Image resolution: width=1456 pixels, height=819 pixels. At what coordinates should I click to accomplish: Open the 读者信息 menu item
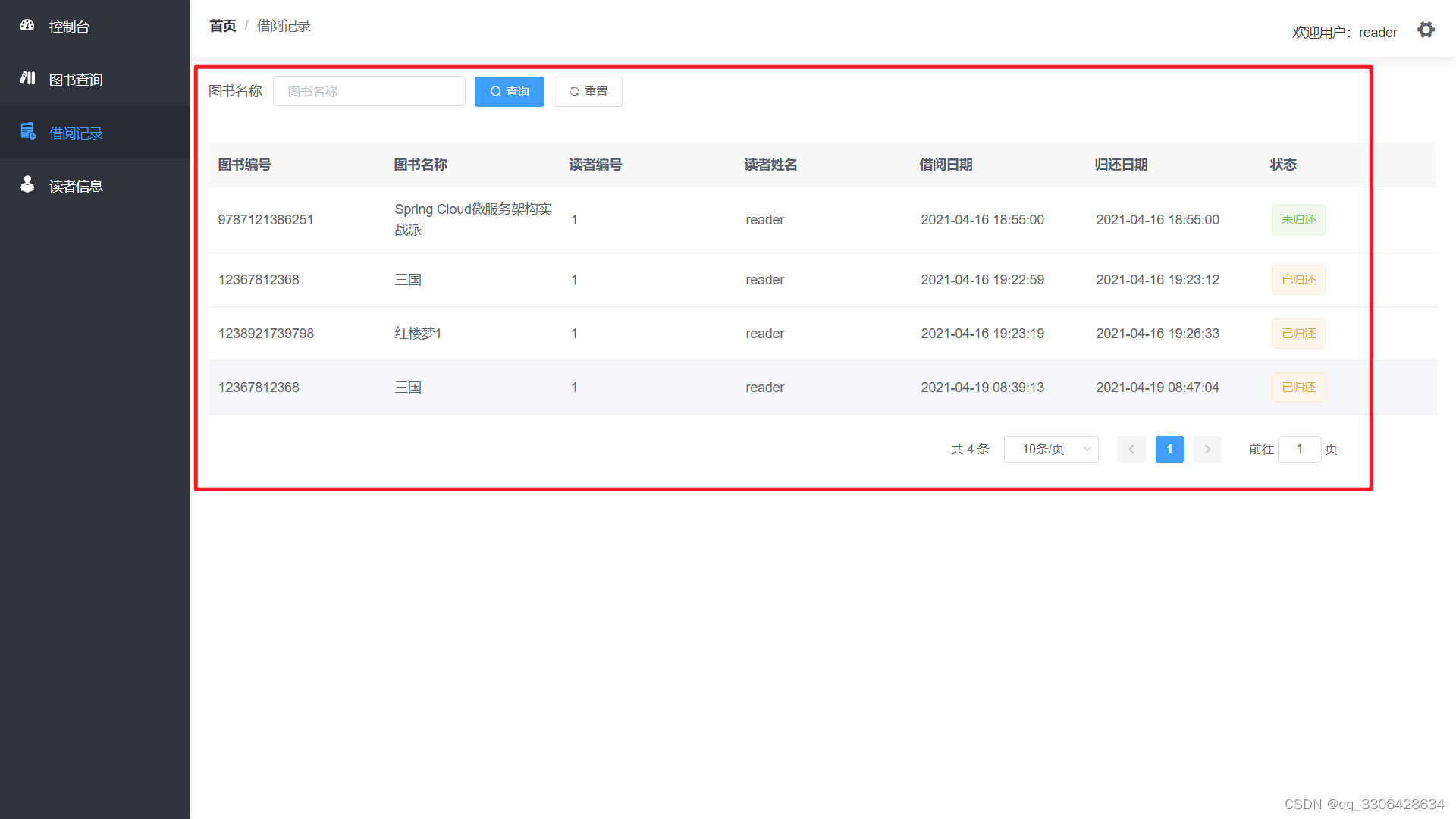click(x=95, y=186)
